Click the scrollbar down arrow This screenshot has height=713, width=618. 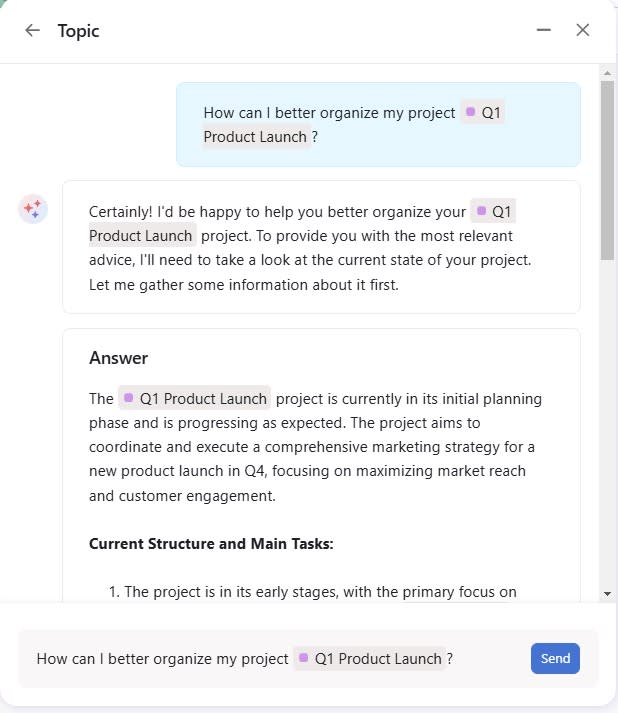tap(607, 594)
